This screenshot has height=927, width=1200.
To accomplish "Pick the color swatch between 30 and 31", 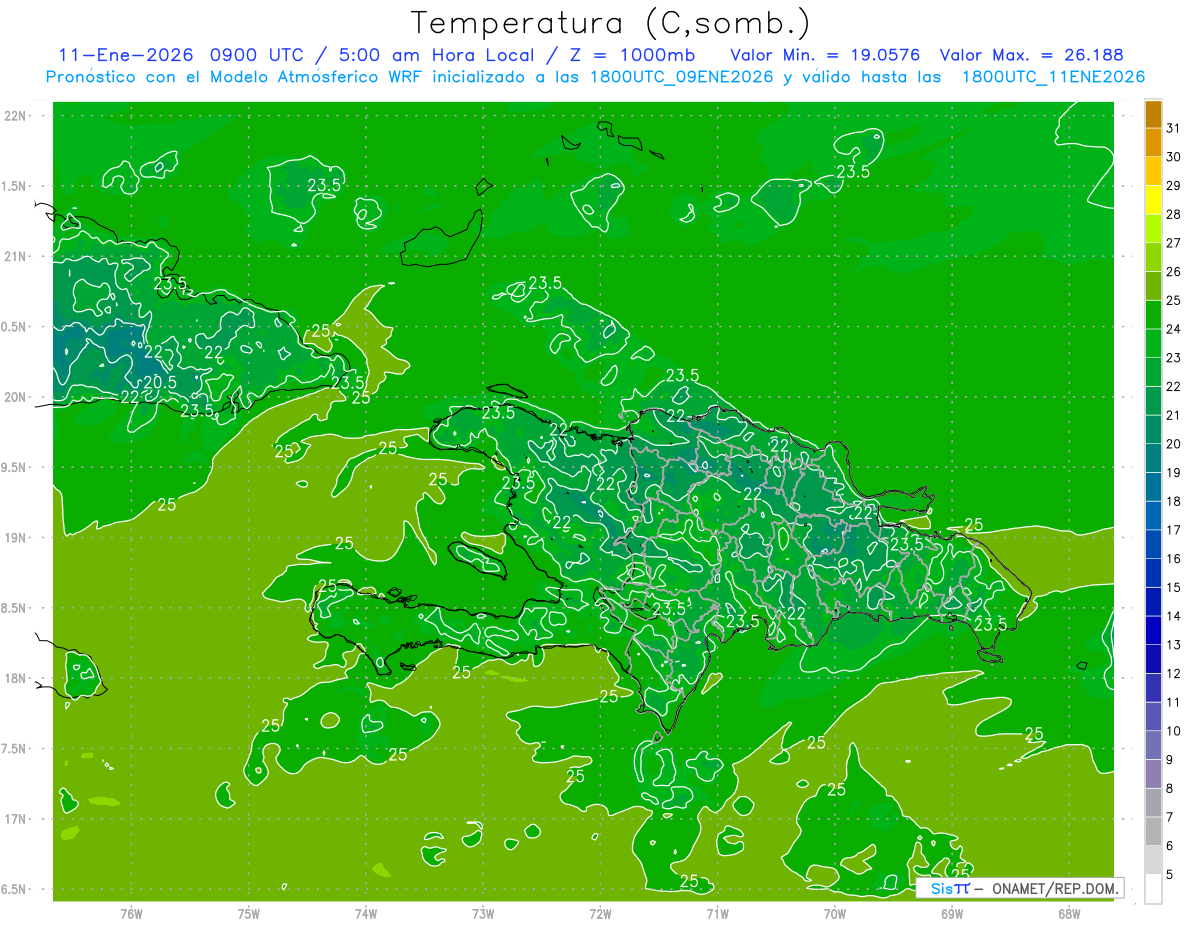I will point(1153,143).
